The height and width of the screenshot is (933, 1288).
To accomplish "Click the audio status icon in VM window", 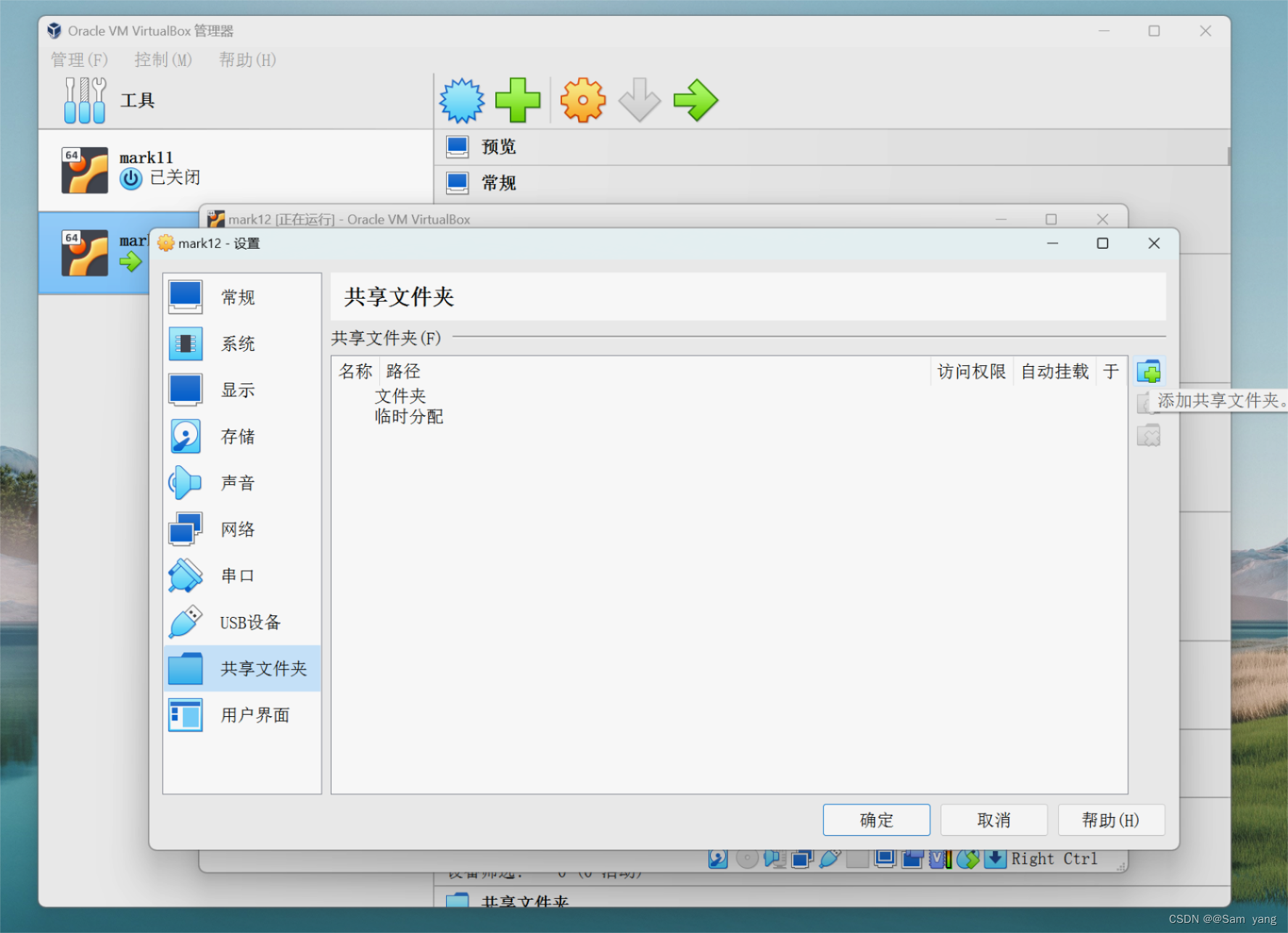I will 775,858.
